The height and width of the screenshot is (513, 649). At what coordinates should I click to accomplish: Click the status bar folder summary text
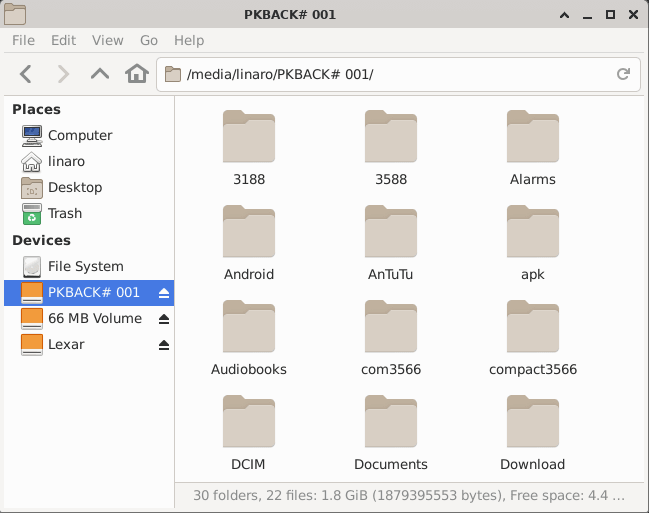(409, 496)
